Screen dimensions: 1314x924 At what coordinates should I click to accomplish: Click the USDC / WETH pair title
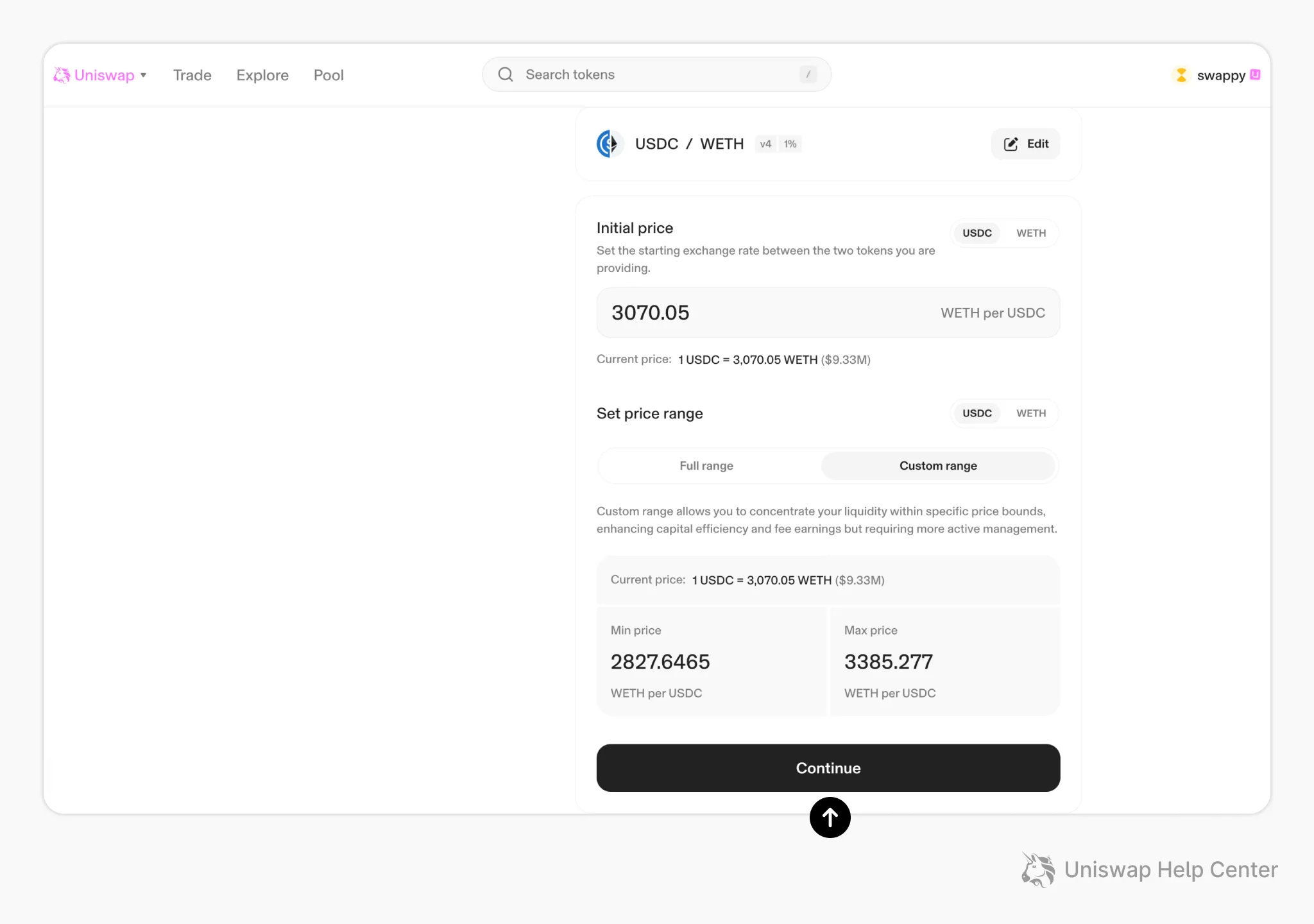tap(689, 144)
